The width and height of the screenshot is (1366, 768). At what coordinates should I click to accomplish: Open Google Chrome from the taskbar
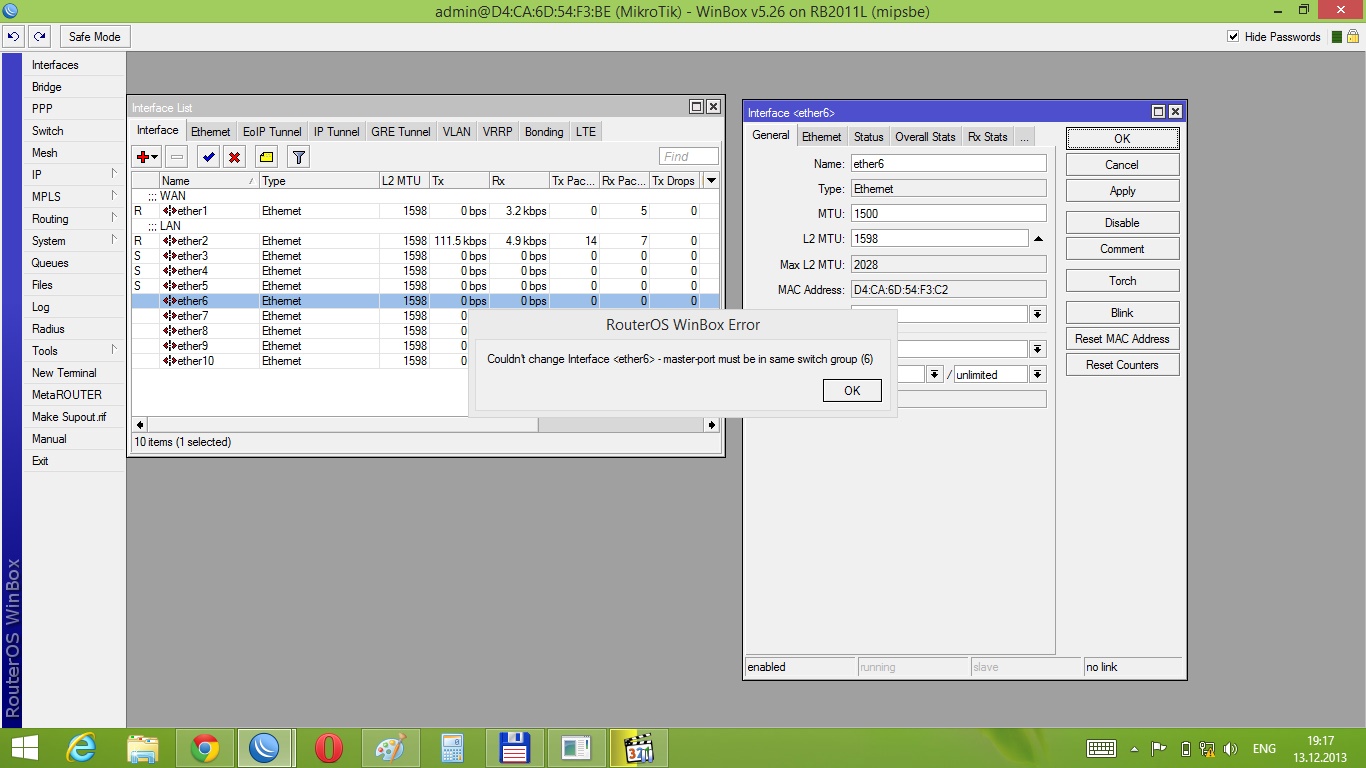pos(205,748)
